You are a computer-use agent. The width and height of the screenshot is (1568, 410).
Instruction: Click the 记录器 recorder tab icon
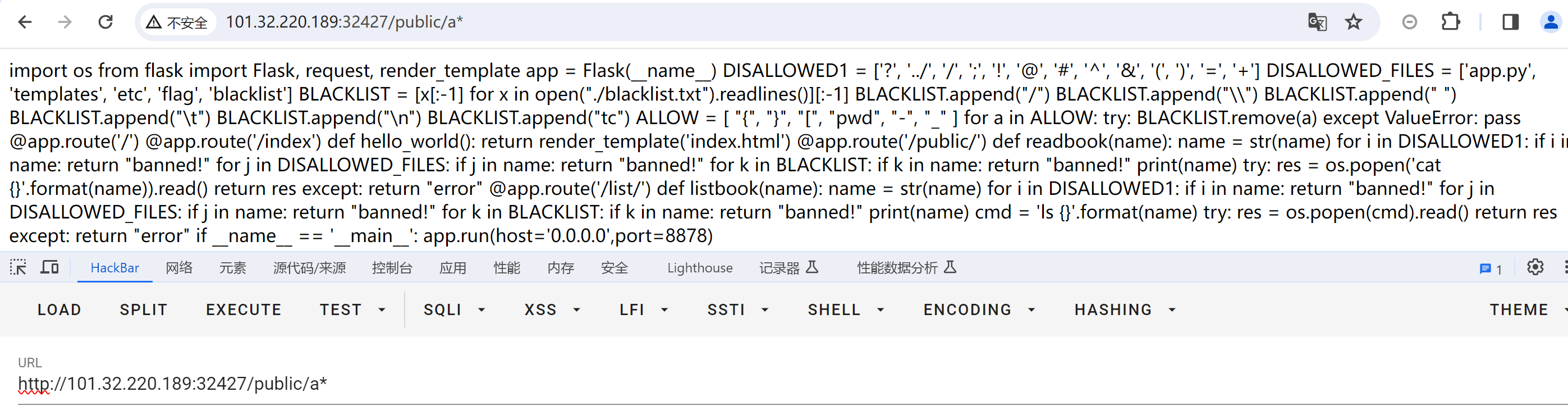(x=789, y=267)
